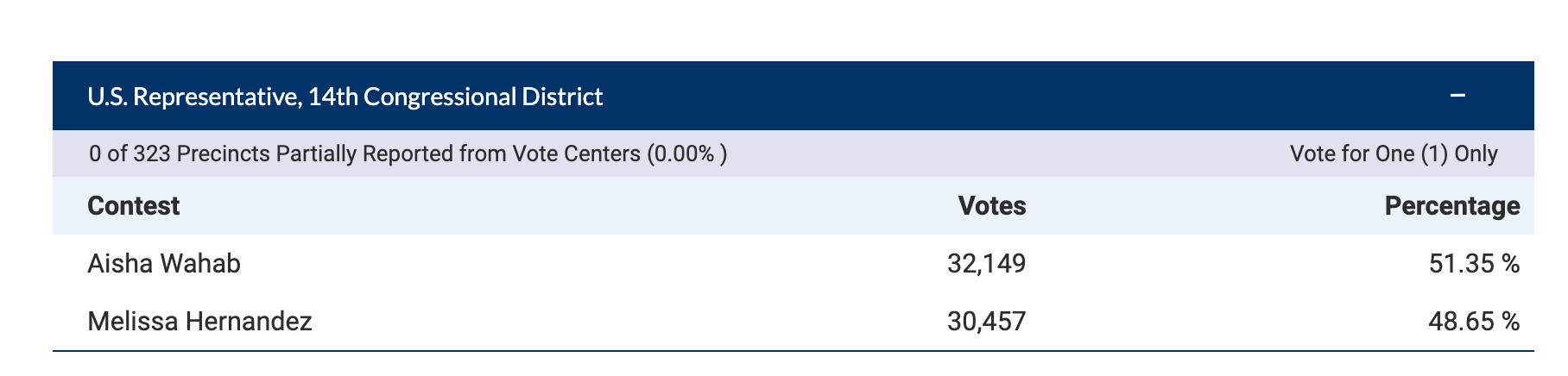Screen dimensions: 1568x376
Task: Click the U.S. Representative, 14th Congressional District header
Action: [x=345, y=97]
